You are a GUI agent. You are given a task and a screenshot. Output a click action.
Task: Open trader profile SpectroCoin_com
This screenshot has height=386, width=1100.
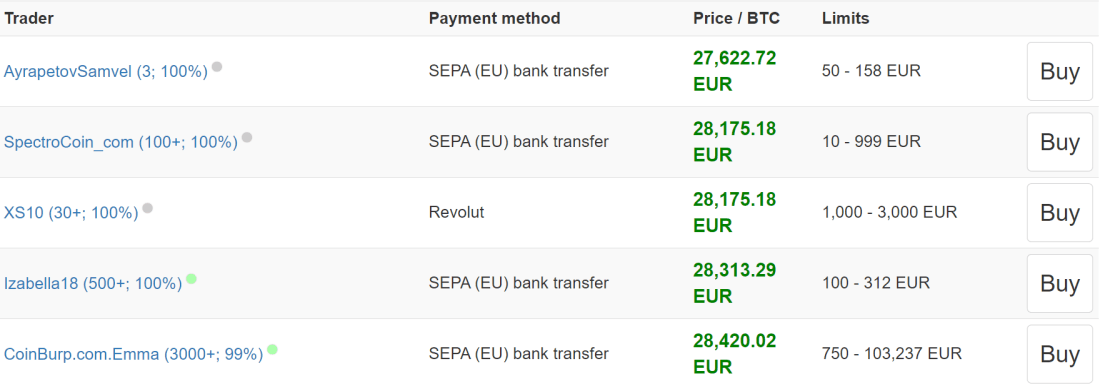[x=121, y=142]
